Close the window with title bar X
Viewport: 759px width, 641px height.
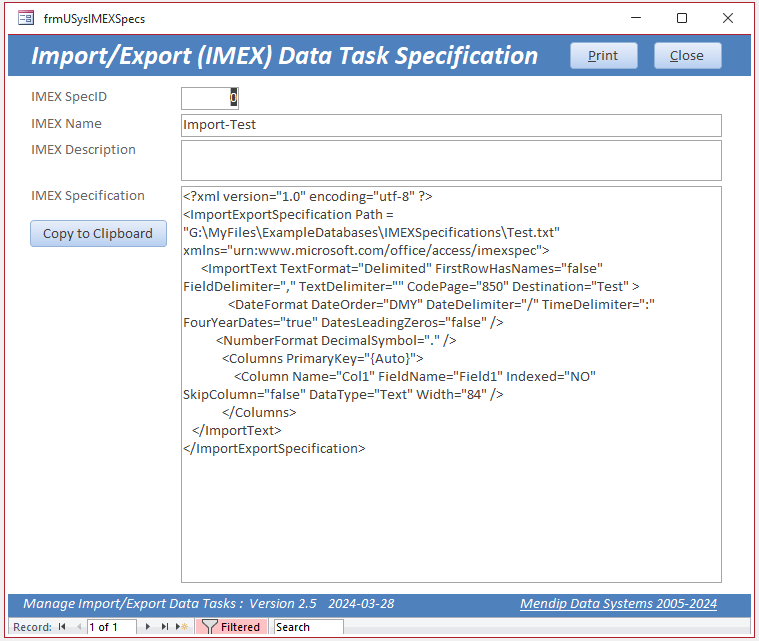[728, 18]
